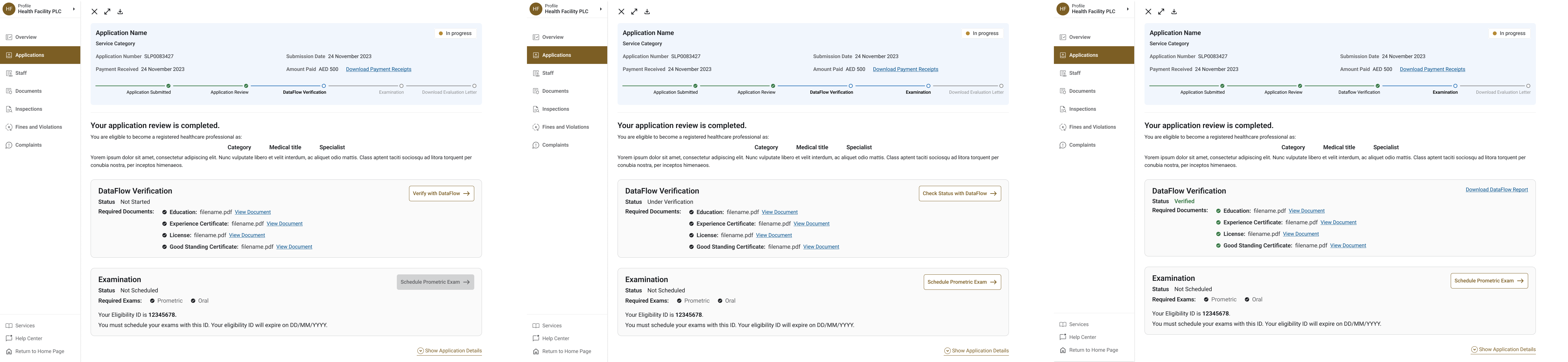The width and height of the screenshot is (1568, 362).
Task: Click the Oral check mark in the middle Examination card
Action: click(x=719, y=301)
